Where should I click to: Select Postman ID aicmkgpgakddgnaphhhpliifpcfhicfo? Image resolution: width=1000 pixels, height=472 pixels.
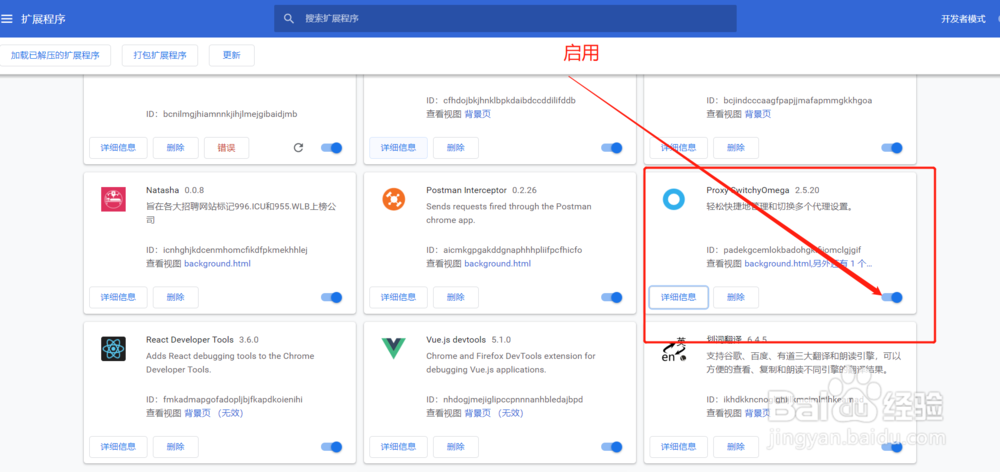(x=513, y=249)
